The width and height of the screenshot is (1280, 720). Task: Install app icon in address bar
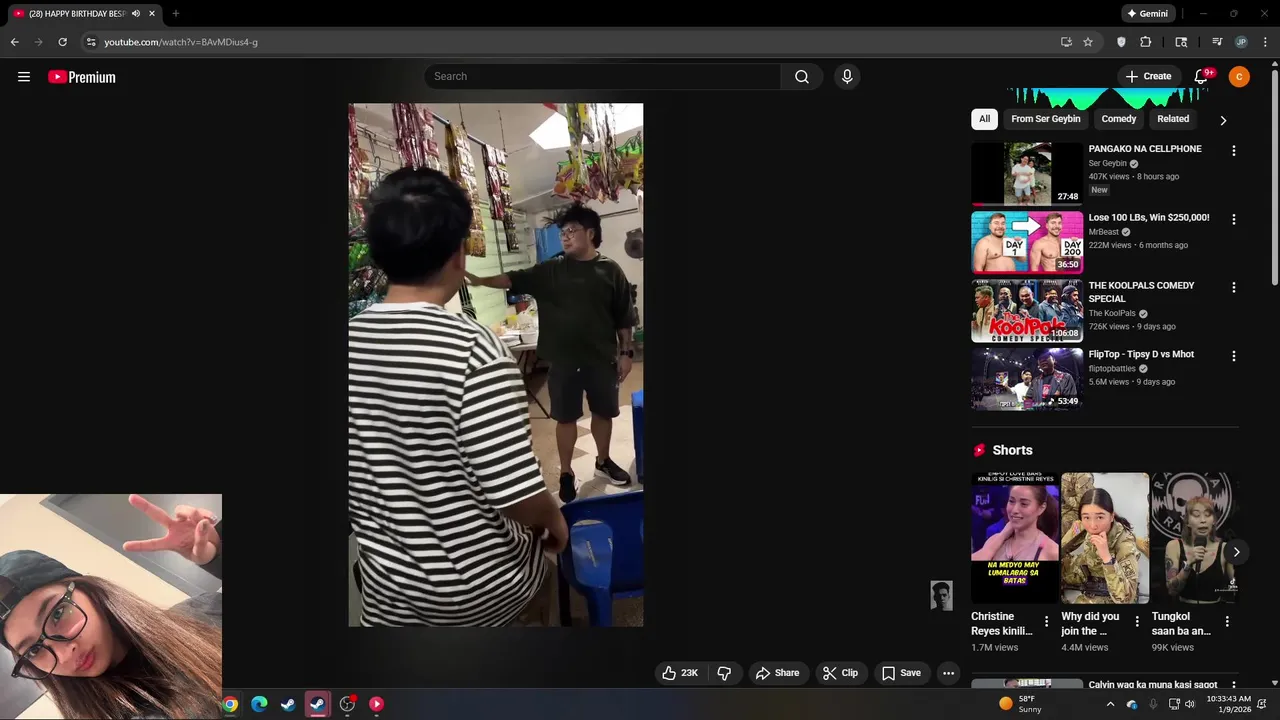(1066, 42)
